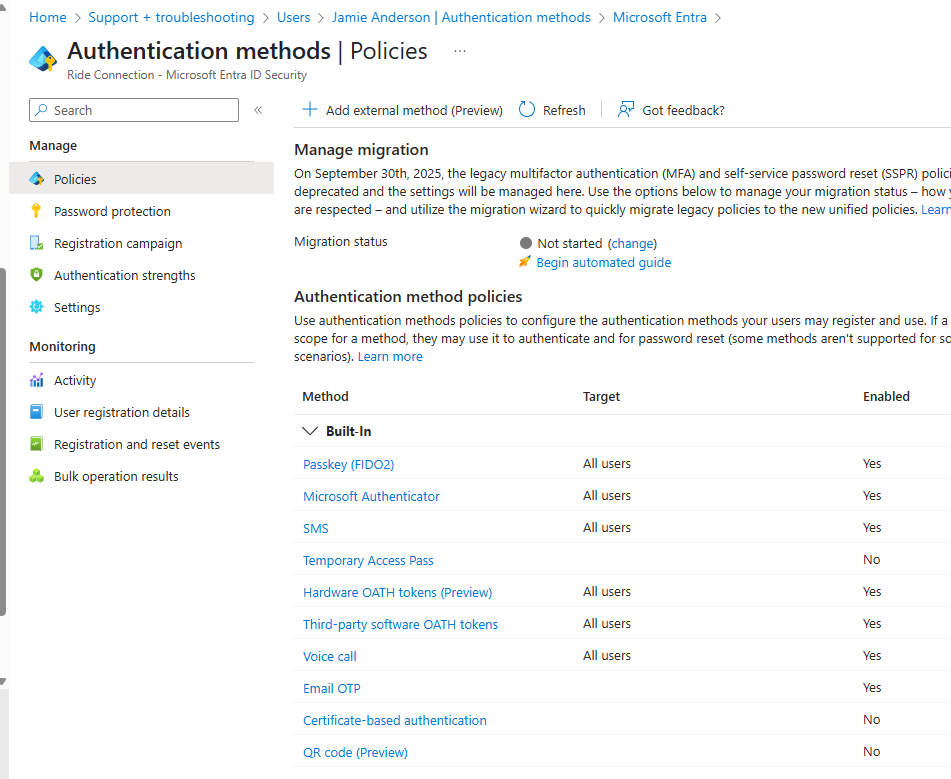Open Registration and reset events menu item
The height and width of the screenshot is (779, 951).
[x=137, y=444]
